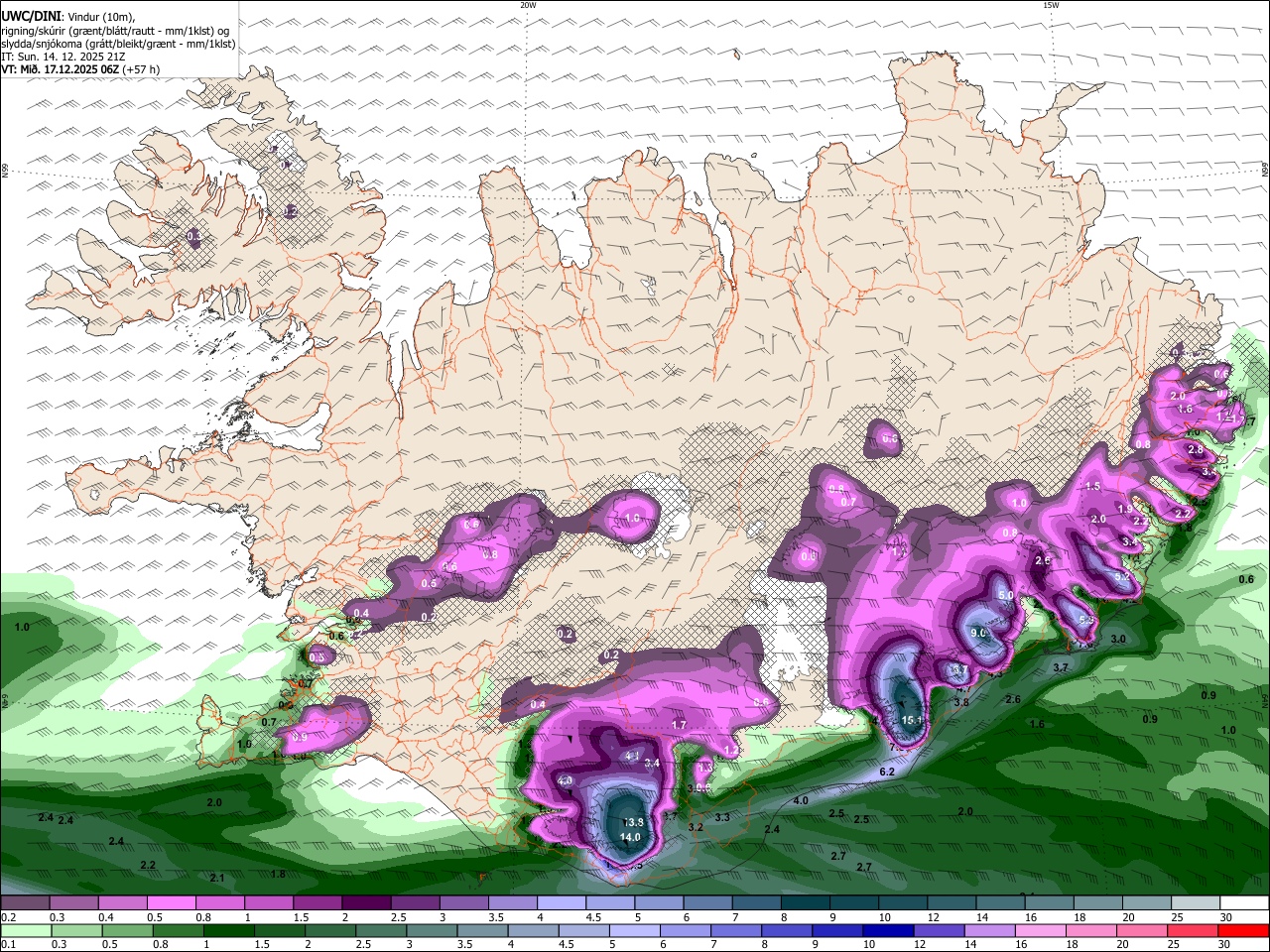Click the white swatch ending the snow scale
This screenshot has width=1270, height=952.
tap(1244, 903)
